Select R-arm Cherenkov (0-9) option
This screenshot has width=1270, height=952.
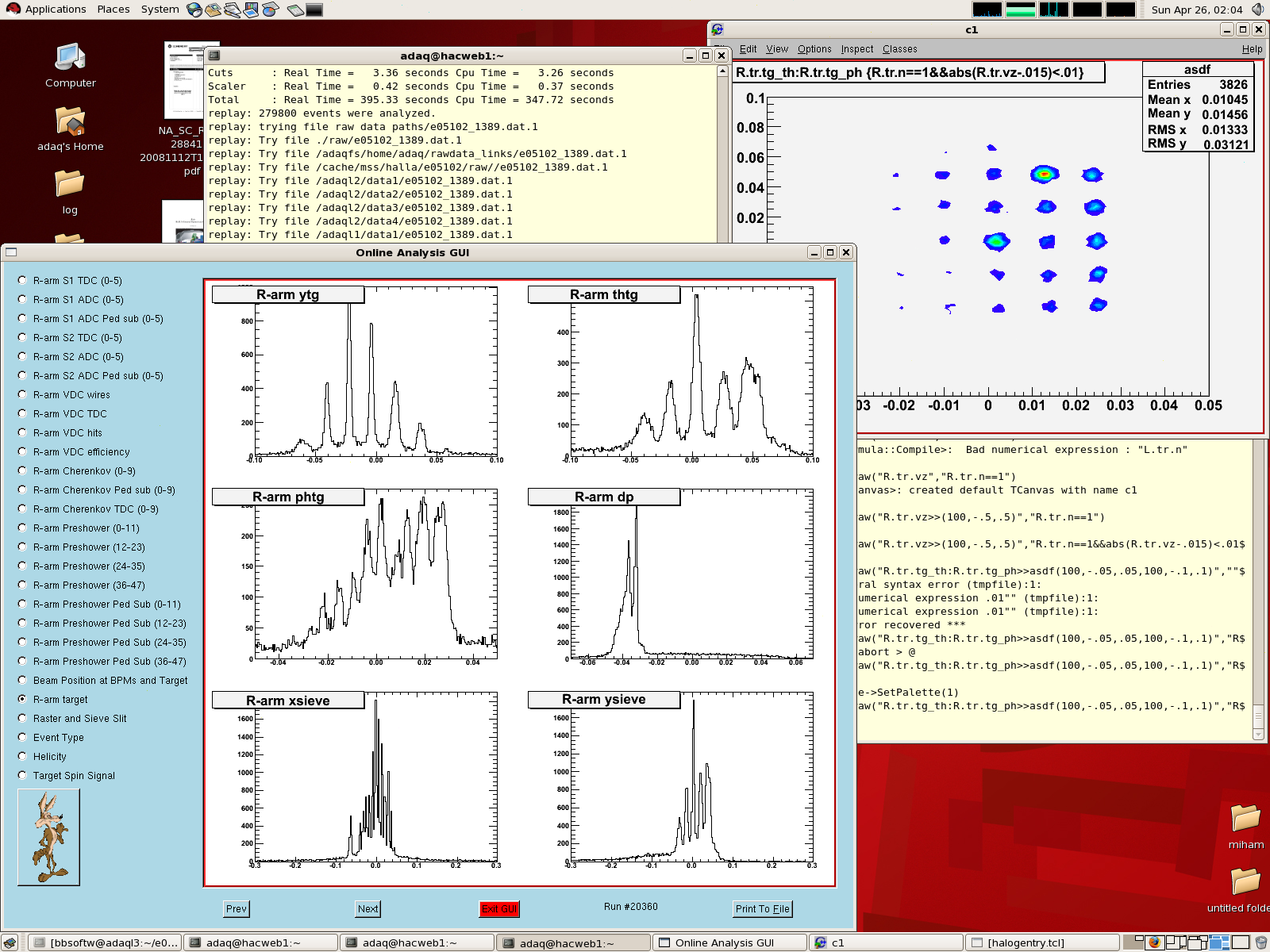tap(22, 470)
